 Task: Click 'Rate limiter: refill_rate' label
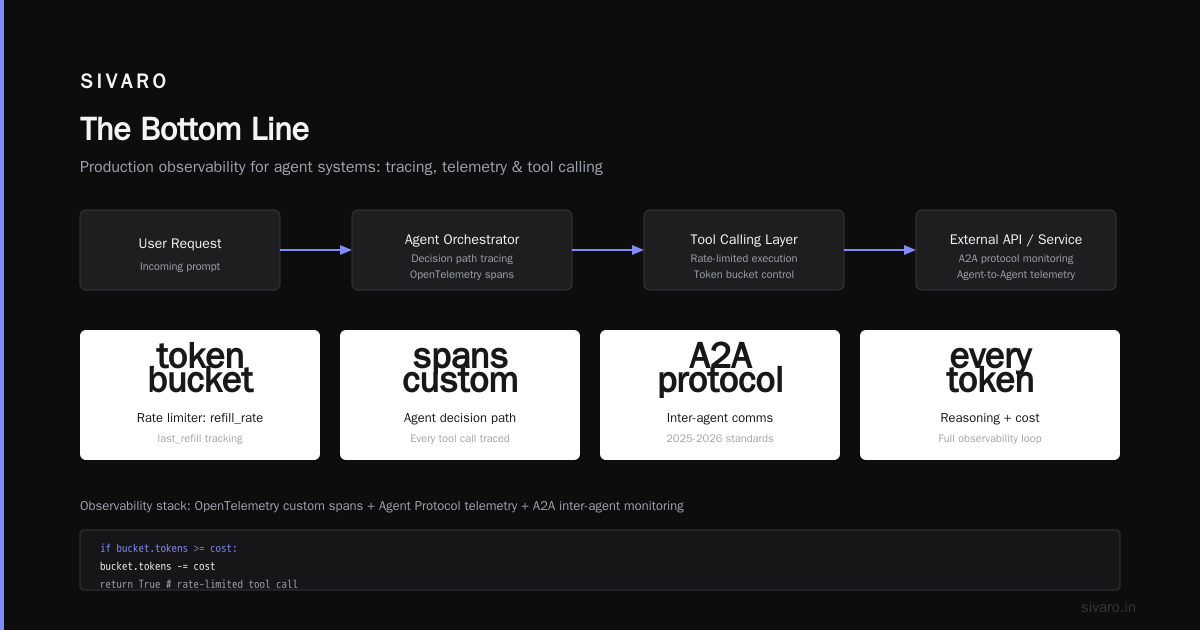200,418
